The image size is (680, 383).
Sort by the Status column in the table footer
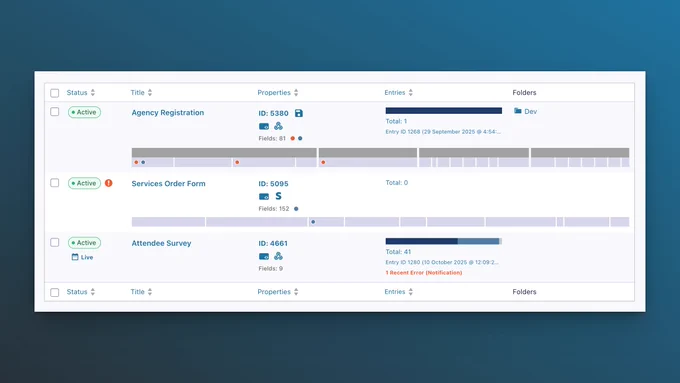pos(81,292)
